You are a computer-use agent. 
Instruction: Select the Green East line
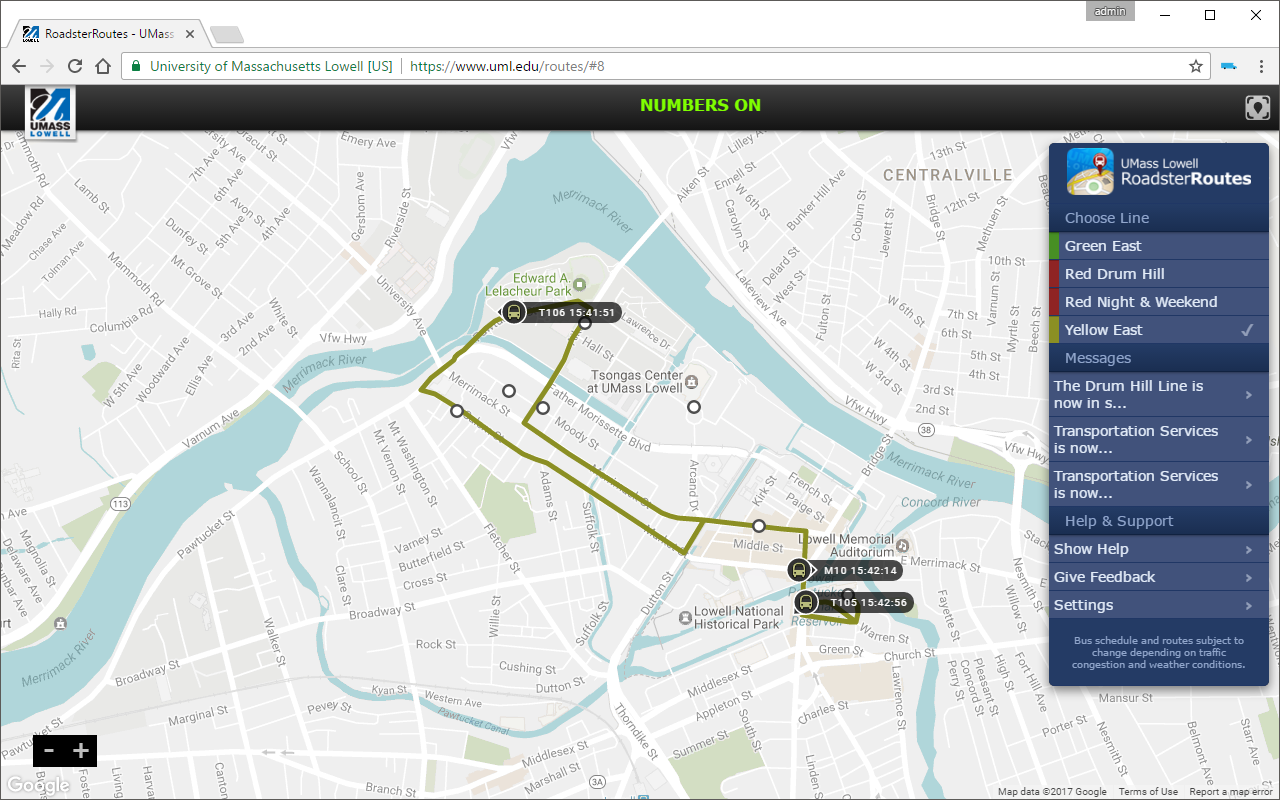(1159, 246)
